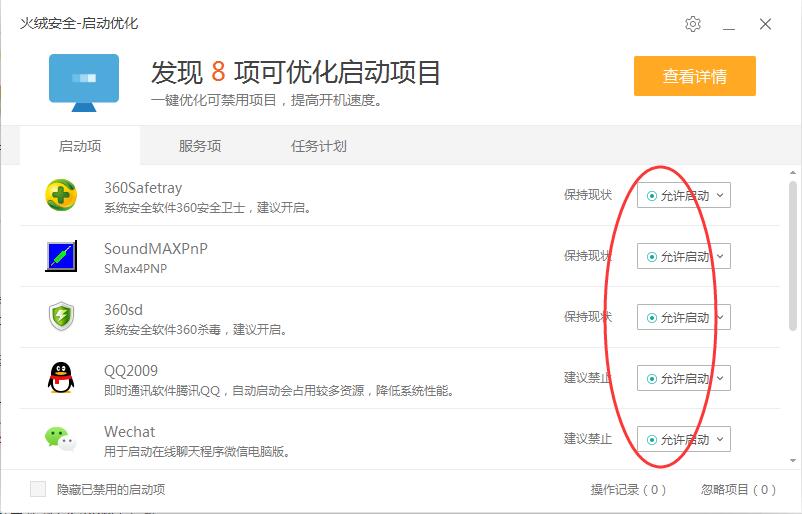Click the QQ2009 penguin icon

click(x=61, y=378)
